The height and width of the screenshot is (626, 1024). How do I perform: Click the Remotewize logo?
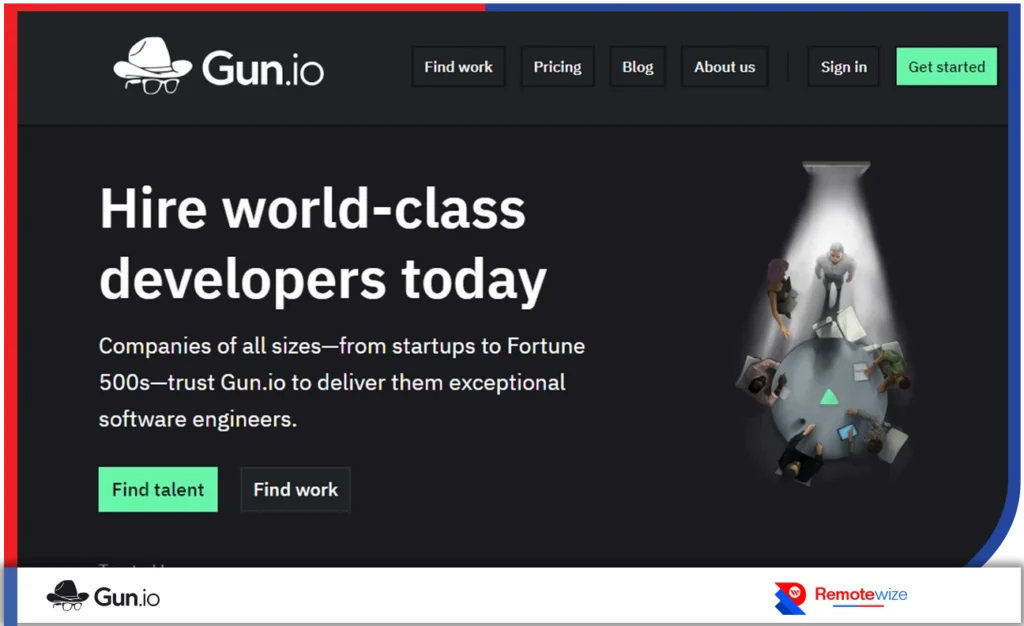pyautogui.click(x=841, y=597)
